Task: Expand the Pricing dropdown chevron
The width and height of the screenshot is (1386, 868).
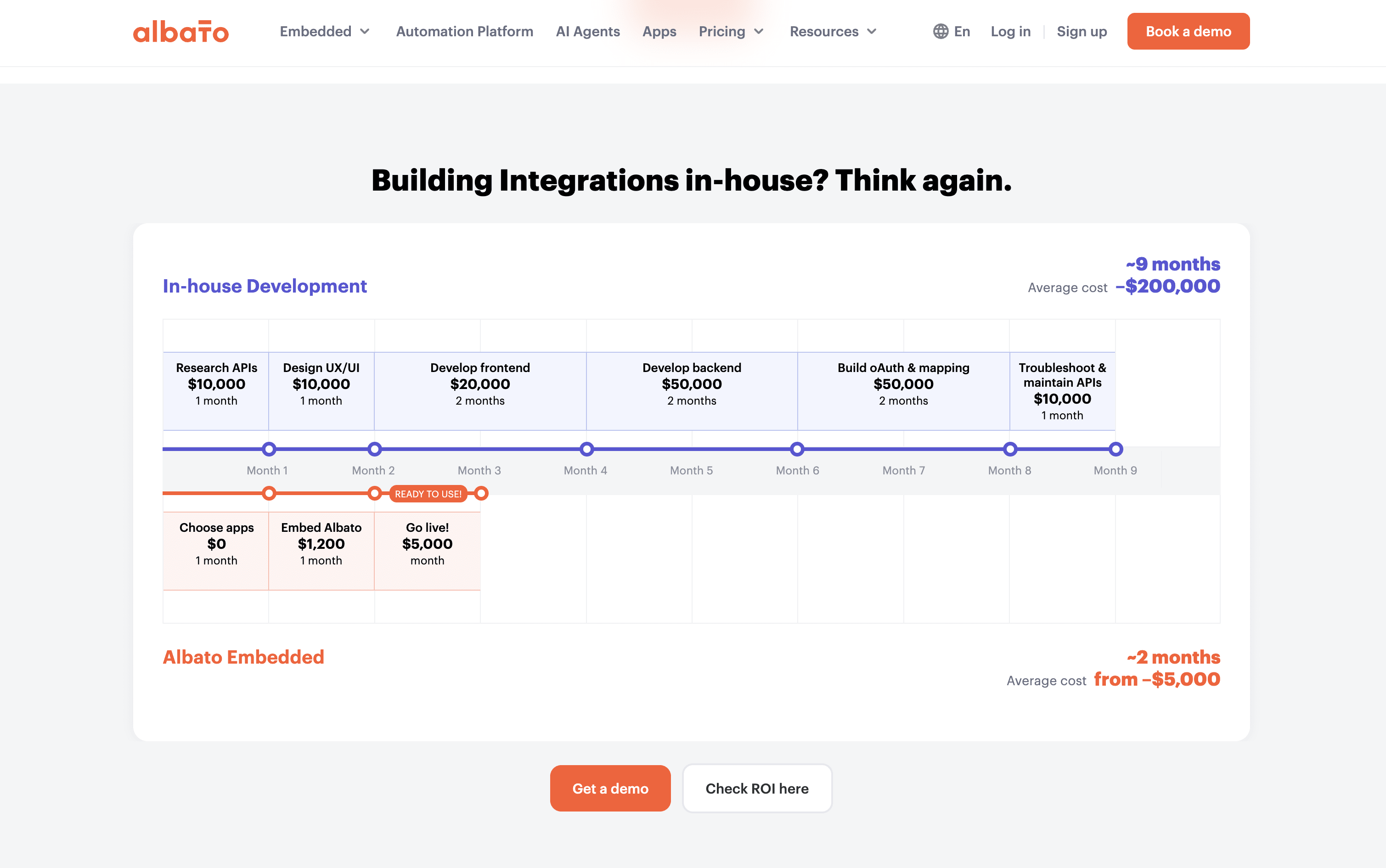Action: (x=759, y=32)
